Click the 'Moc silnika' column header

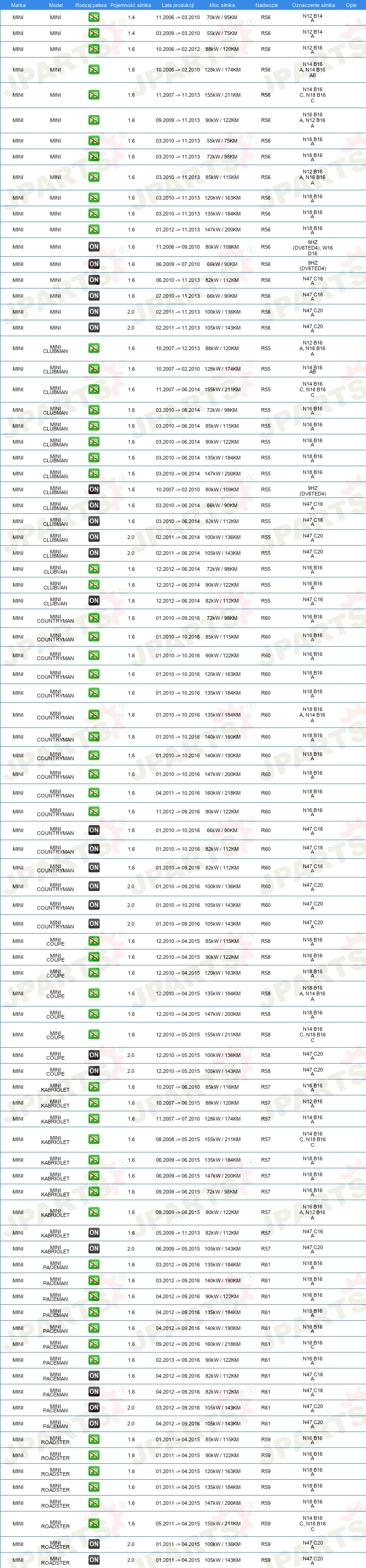[222, 5]
